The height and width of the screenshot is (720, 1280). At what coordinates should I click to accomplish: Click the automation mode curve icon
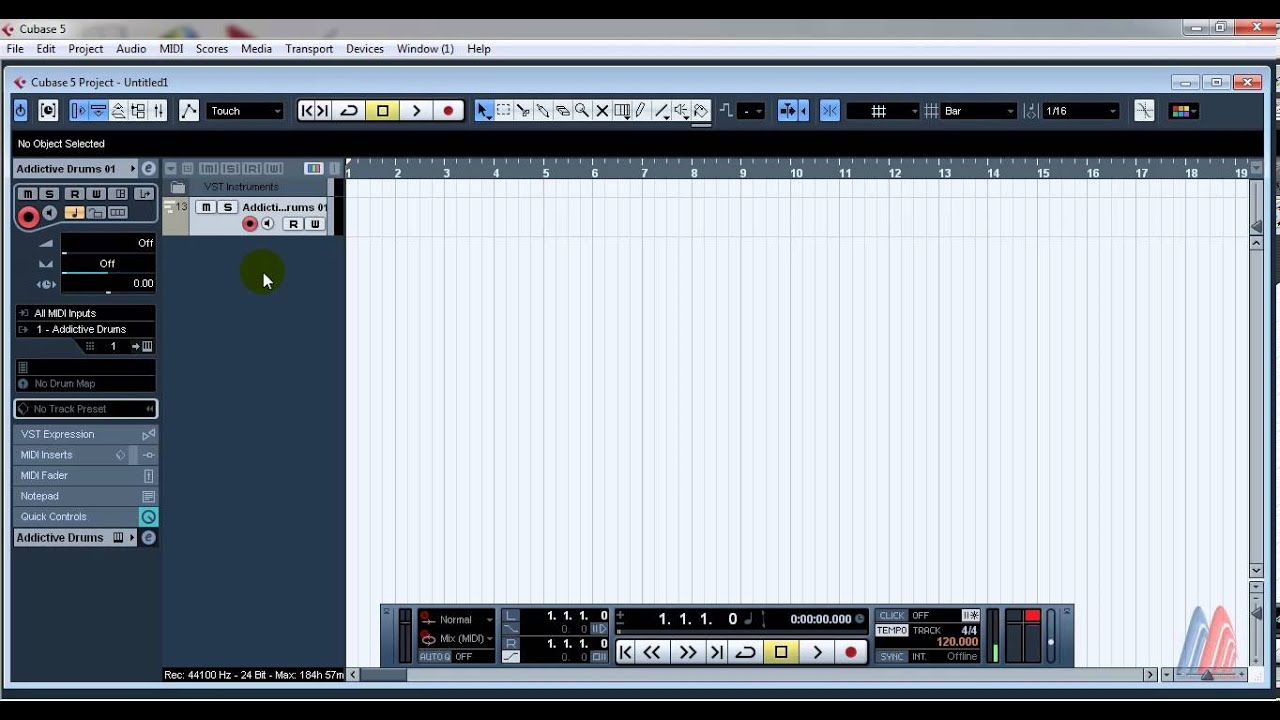(188, 111)
